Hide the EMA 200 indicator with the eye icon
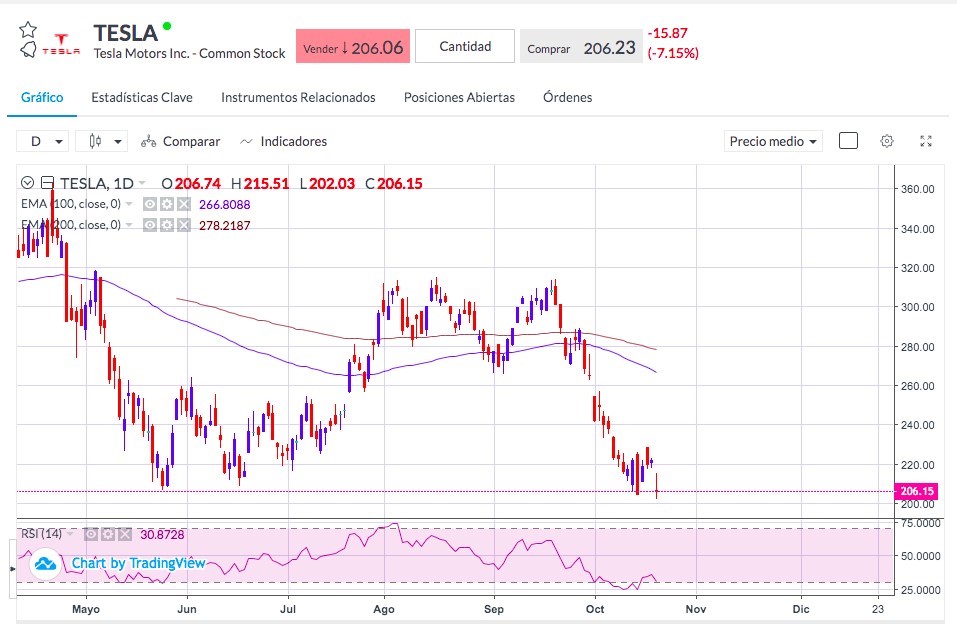 point(150,225)
